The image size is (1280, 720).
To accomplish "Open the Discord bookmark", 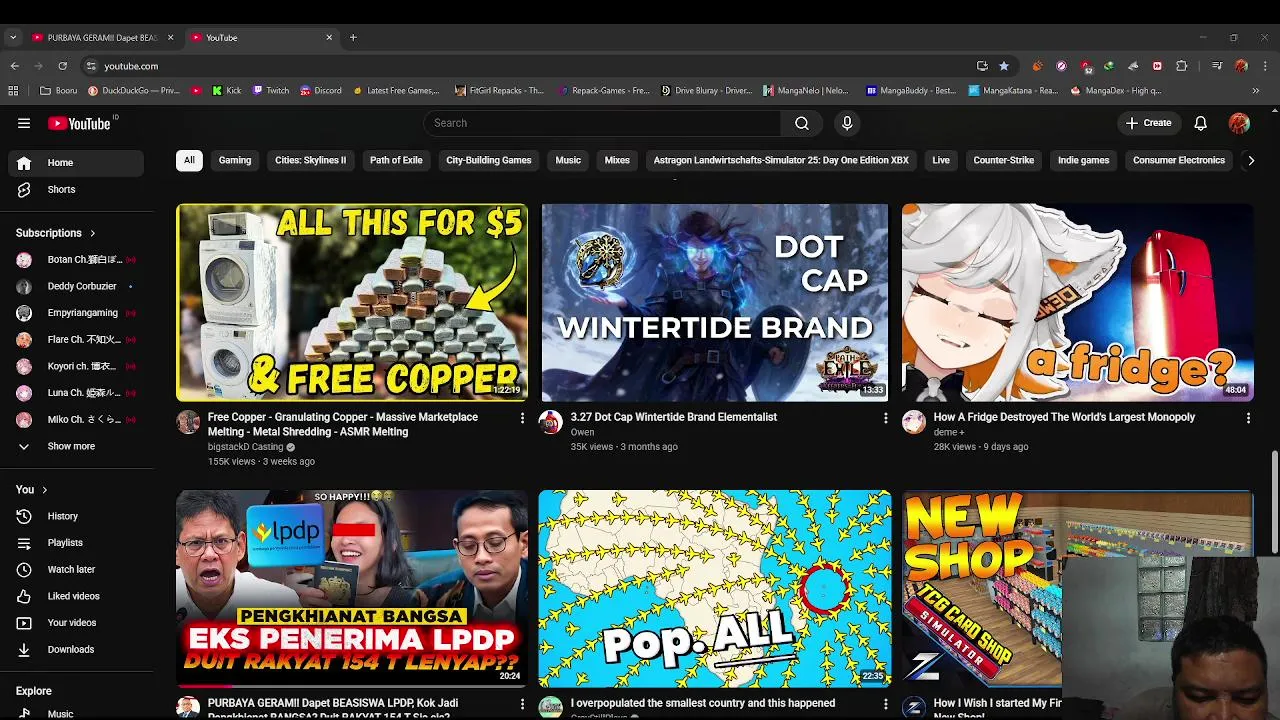I will [320, 90].
